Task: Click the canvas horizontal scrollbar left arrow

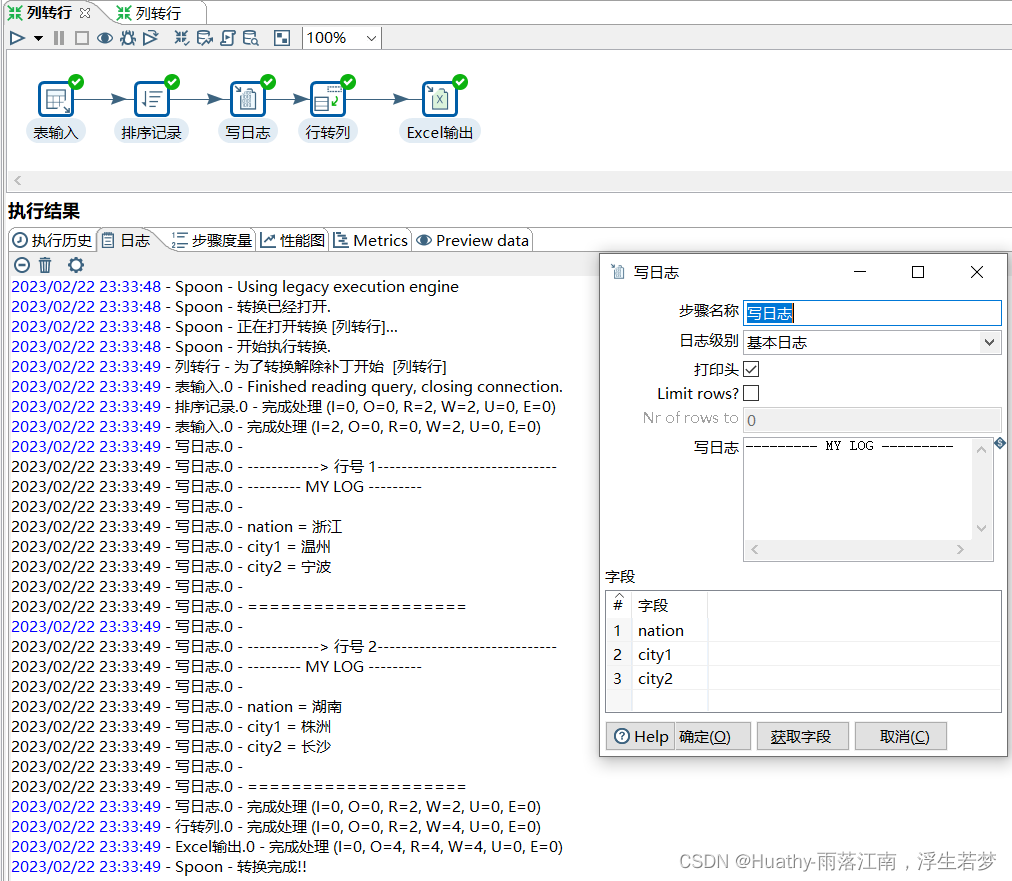Action: (18, 181)
